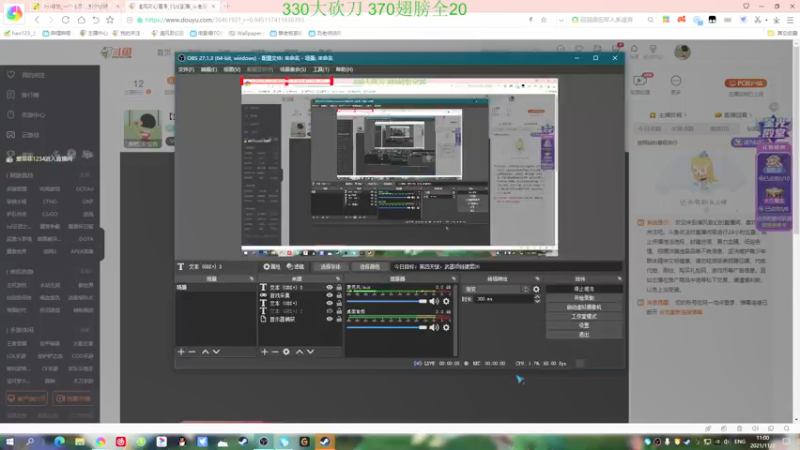Open the OBS Edit menu
The image size is (800, 450).
tap(208, 69)
